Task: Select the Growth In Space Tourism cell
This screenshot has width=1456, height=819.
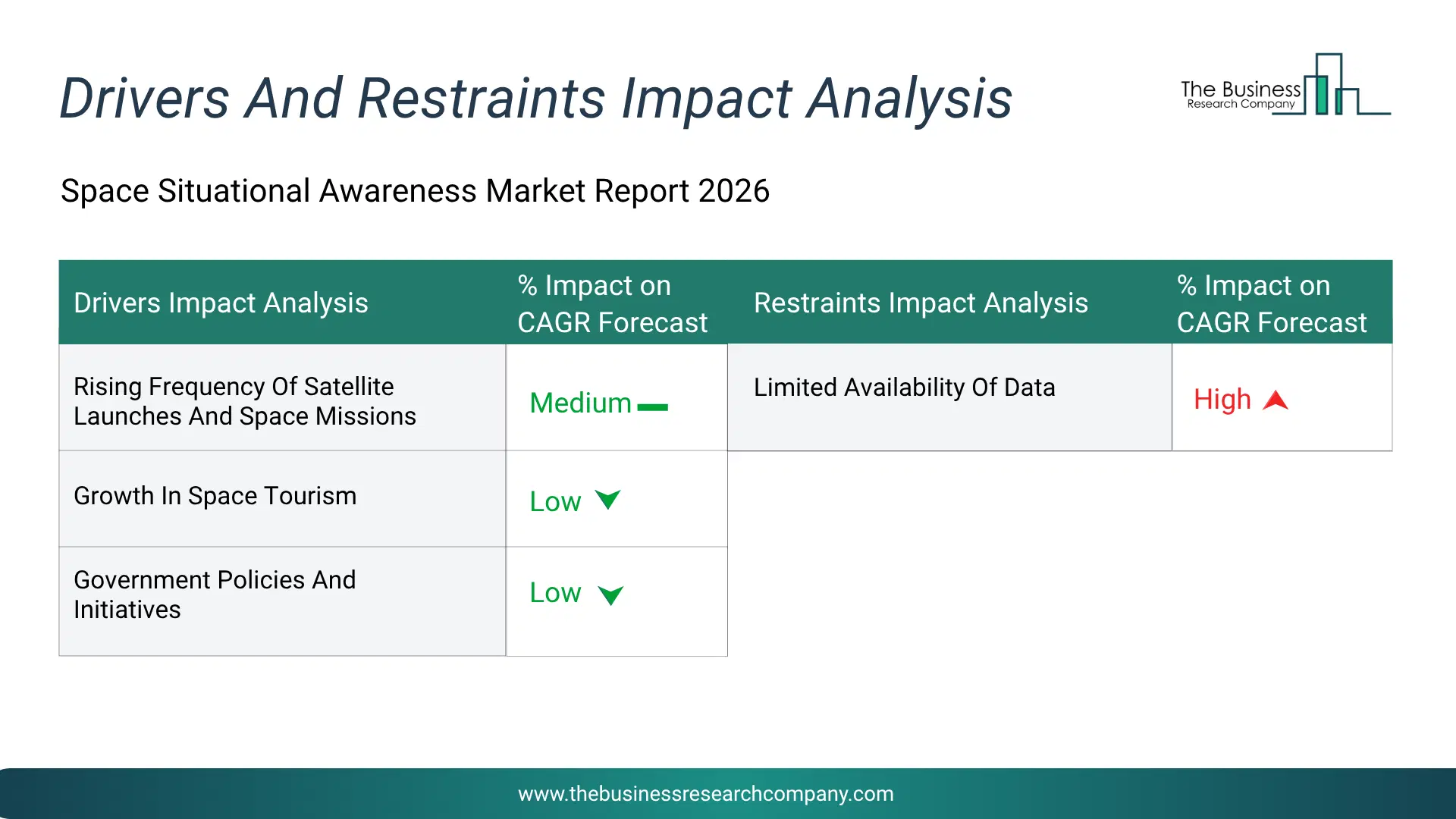Action: click(x=282, y=499)
